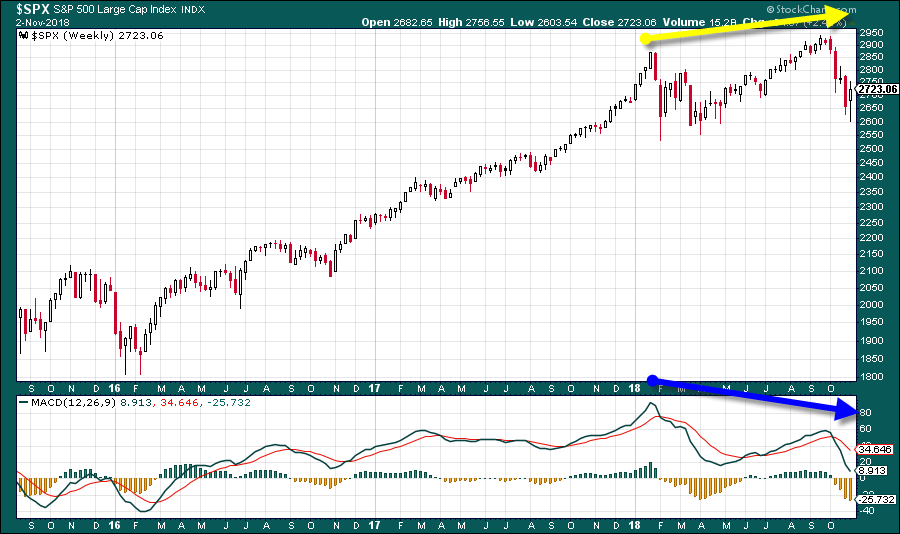
Task: Click the 8.913 MACD tag on right axis
Action: tap(874, 469)
